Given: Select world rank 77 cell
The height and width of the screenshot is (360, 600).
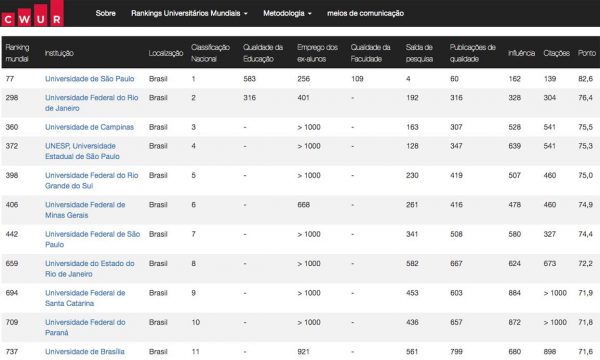Looking at the screenshot, I should tap(10, 79).
